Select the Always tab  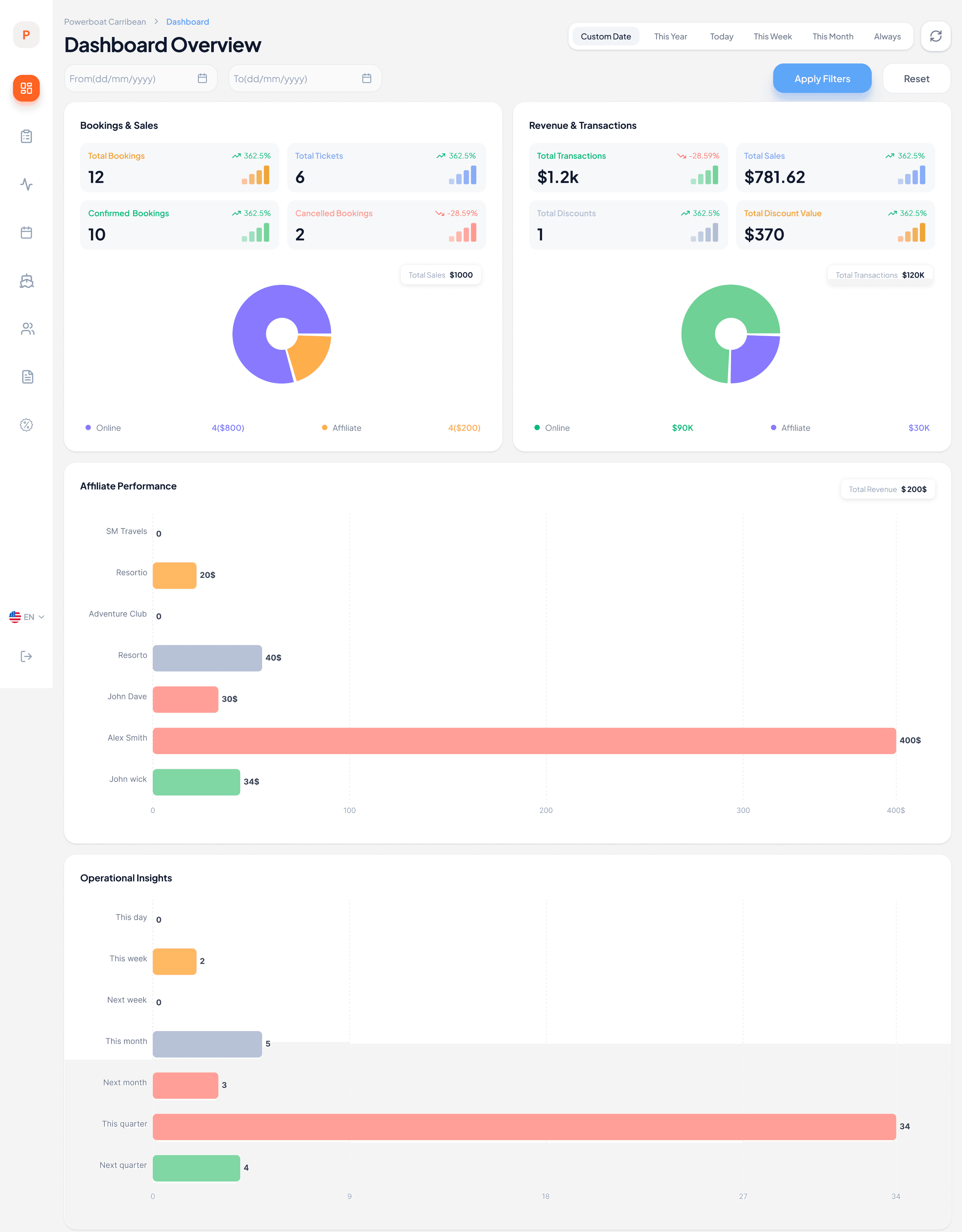point(887,36)
